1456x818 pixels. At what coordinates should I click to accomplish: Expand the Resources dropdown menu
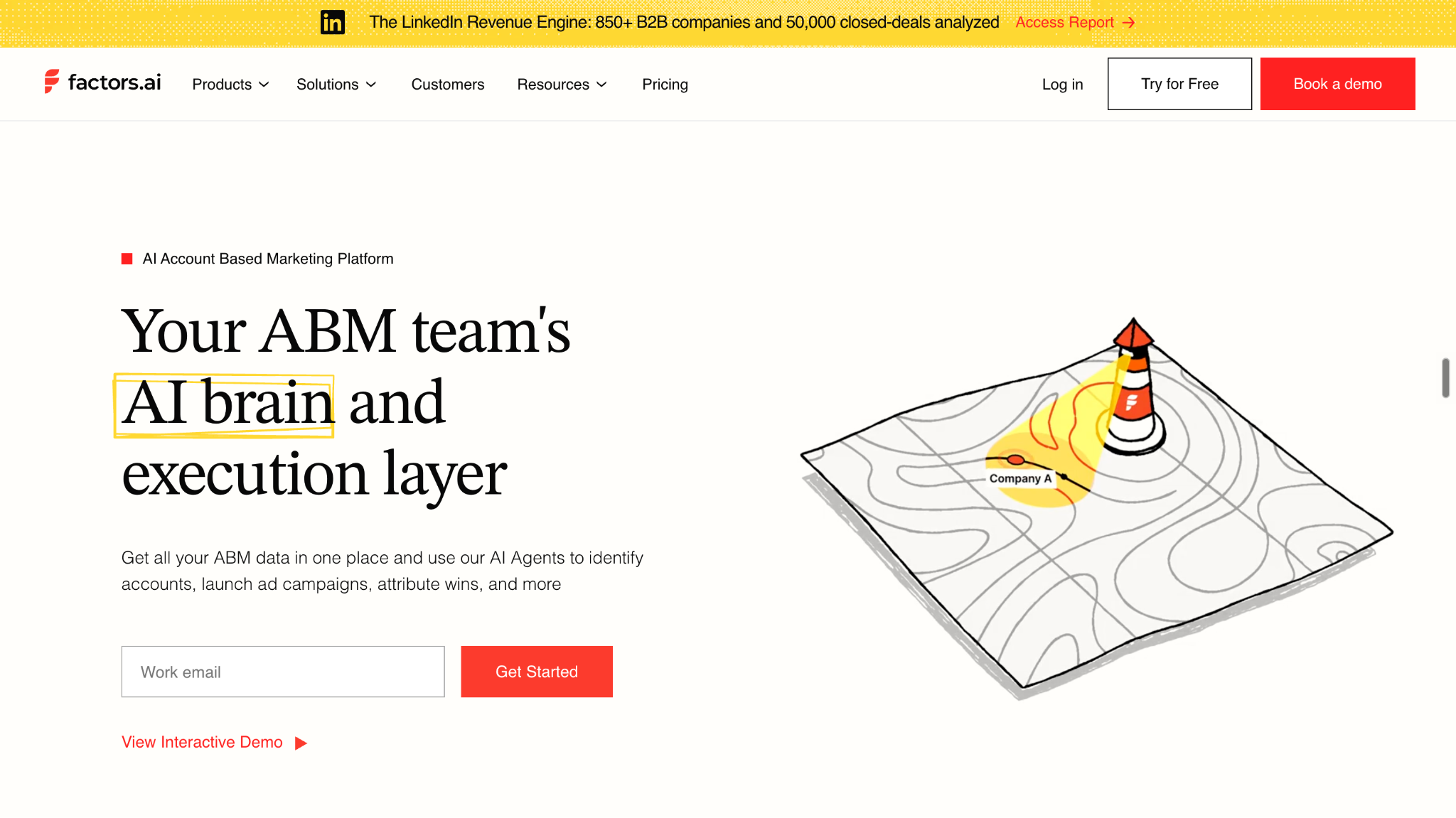tap(562, 84)
